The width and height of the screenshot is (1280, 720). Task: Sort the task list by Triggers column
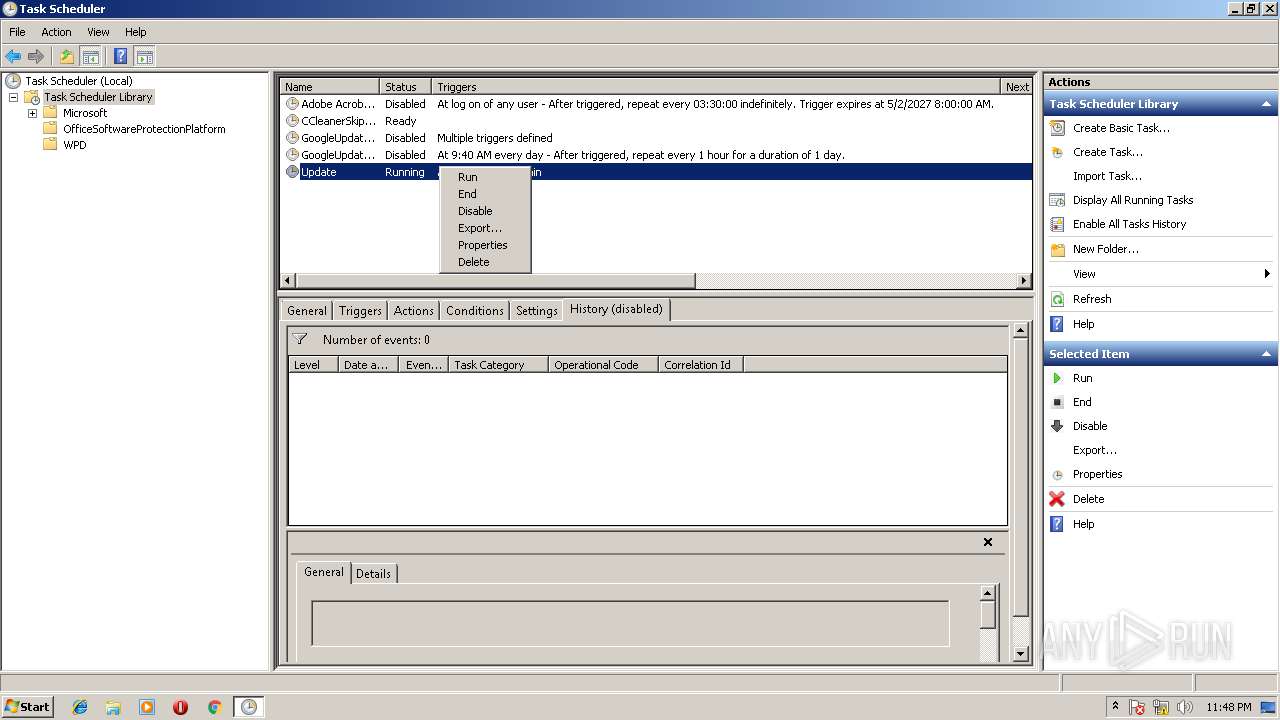(716, 87)
